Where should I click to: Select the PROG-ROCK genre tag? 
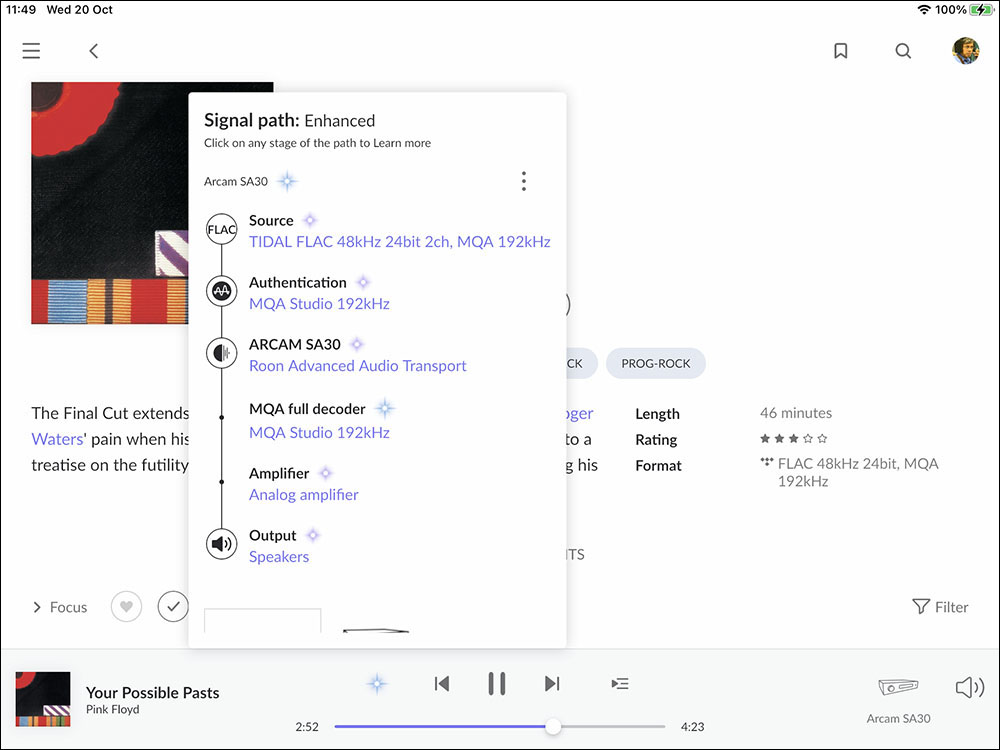pos(655,364)
